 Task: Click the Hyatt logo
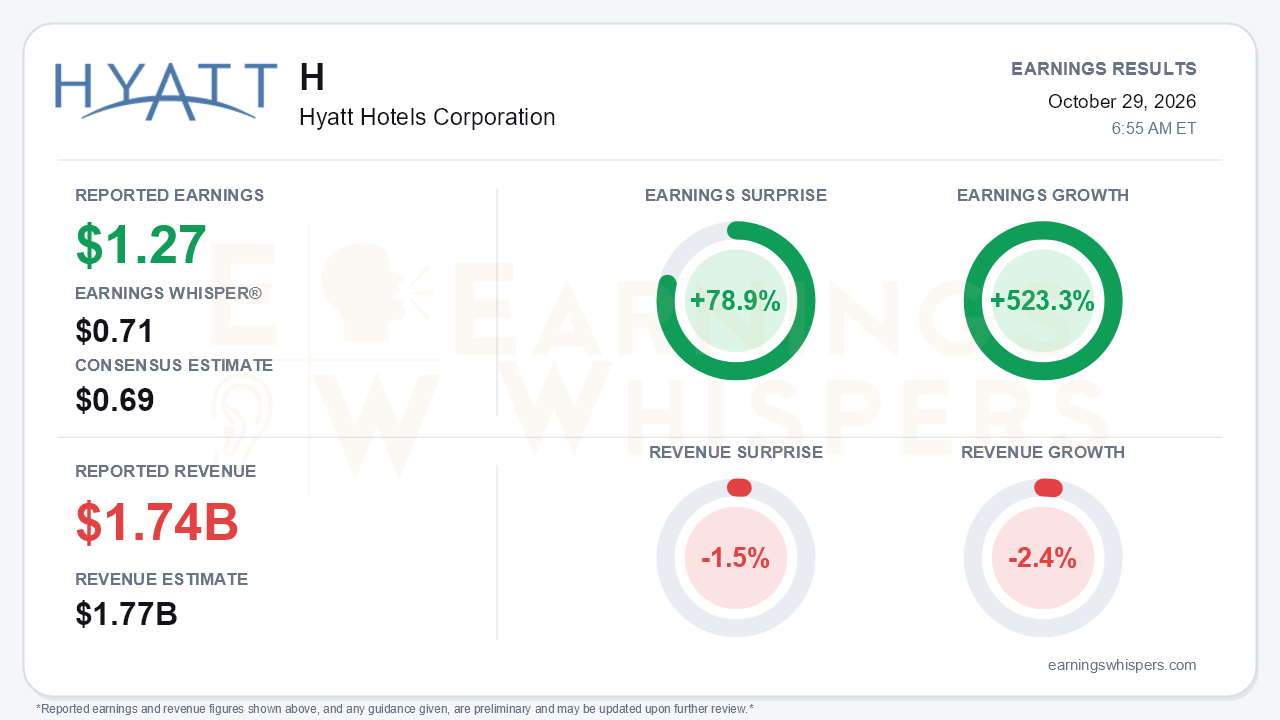pyautogui.click(x=166, y=92)
